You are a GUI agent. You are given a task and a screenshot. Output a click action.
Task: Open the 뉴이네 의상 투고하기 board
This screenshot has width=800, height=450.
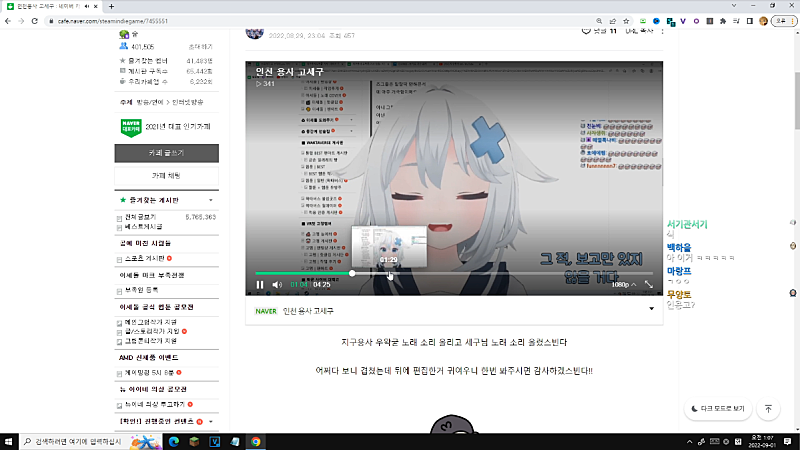point(155,405)
